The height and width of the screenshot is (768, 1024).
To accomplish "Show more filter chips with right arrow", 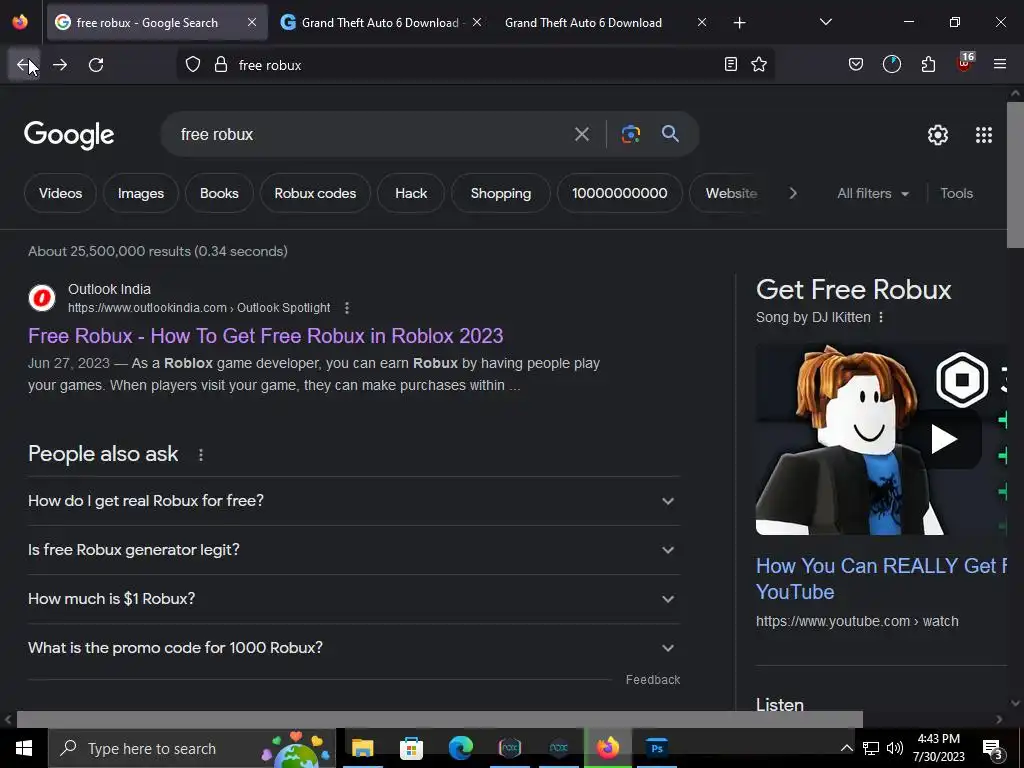I will coord(793,193).
